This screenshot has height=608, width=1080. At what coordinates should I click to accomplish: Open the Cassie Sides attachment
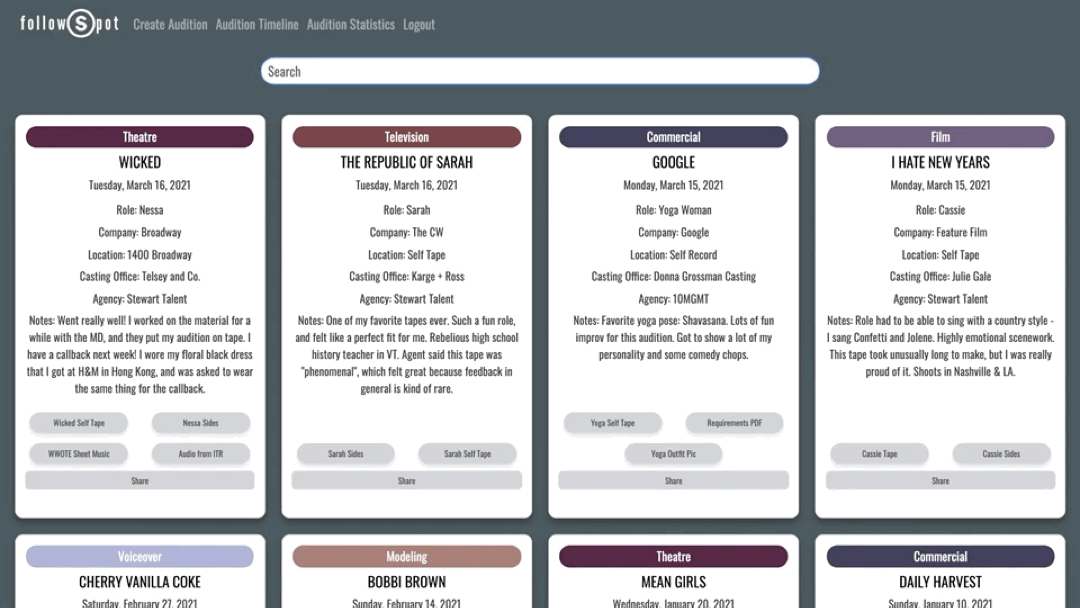tap(1001, 454)
